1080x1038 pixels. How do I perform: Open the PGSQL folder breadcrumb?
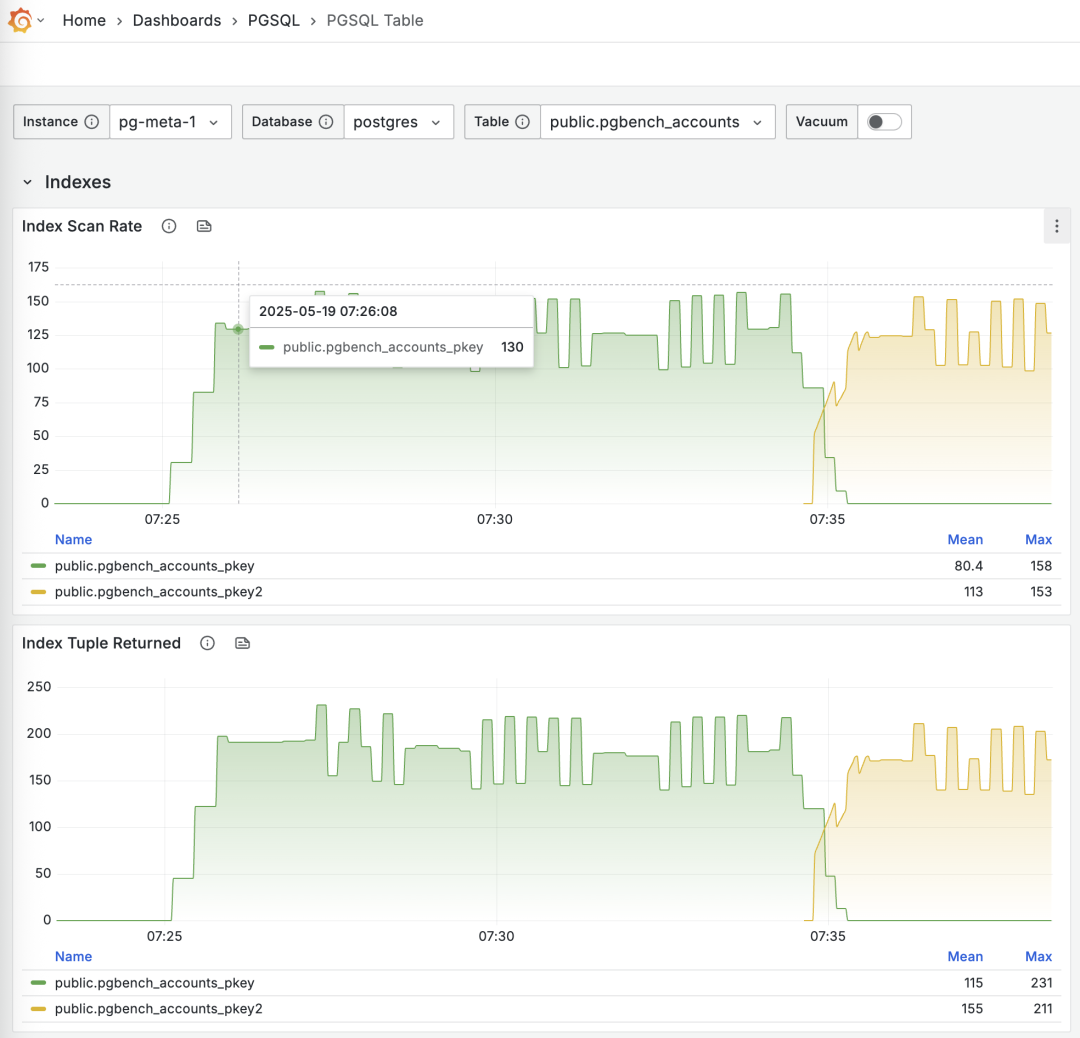point(274,20)
